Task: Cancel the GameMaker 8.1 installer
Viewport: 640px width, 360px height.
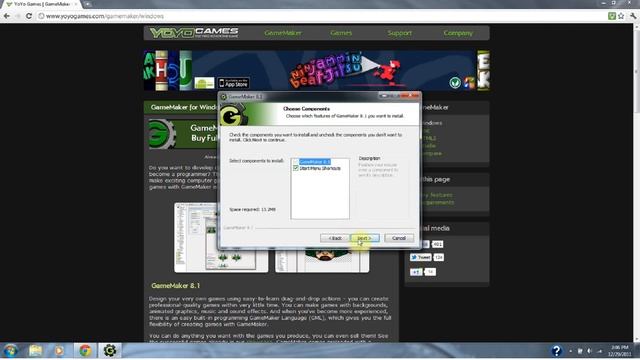Action: click(399, 238)
